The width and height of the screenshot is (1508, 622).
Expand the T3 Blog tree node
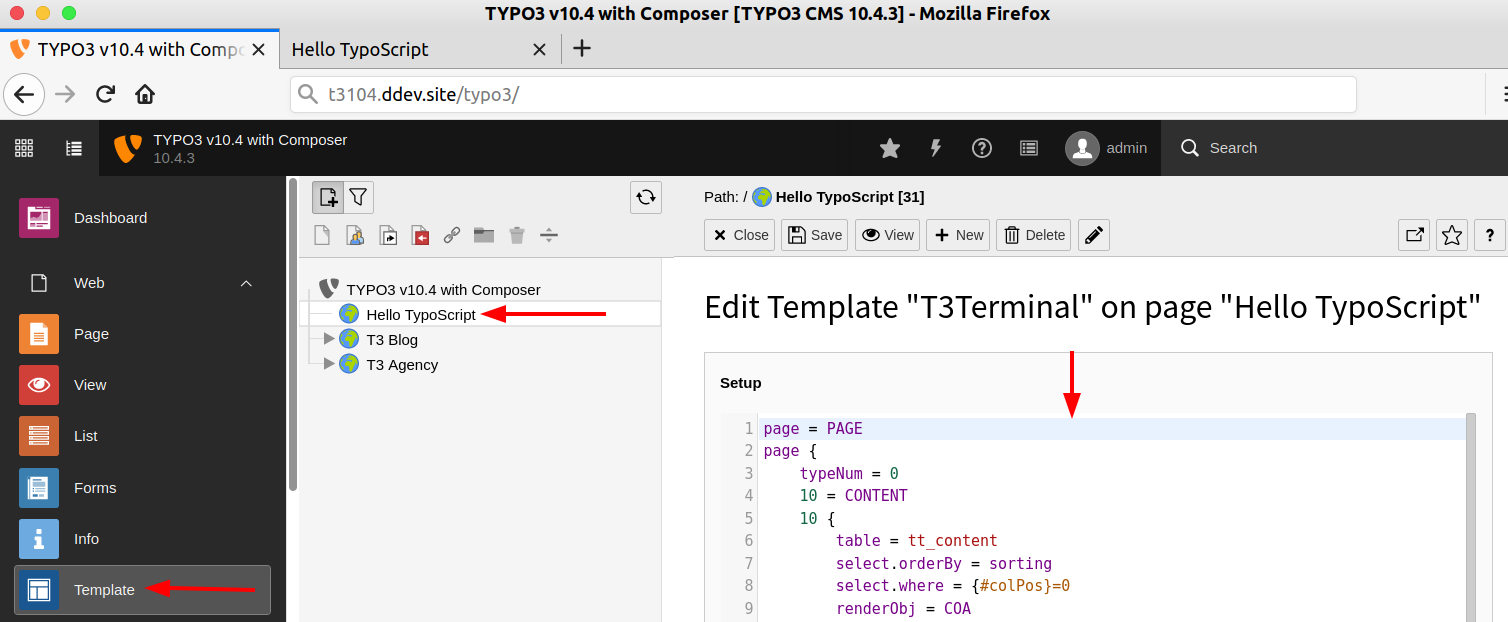click(x=329, y=339)
